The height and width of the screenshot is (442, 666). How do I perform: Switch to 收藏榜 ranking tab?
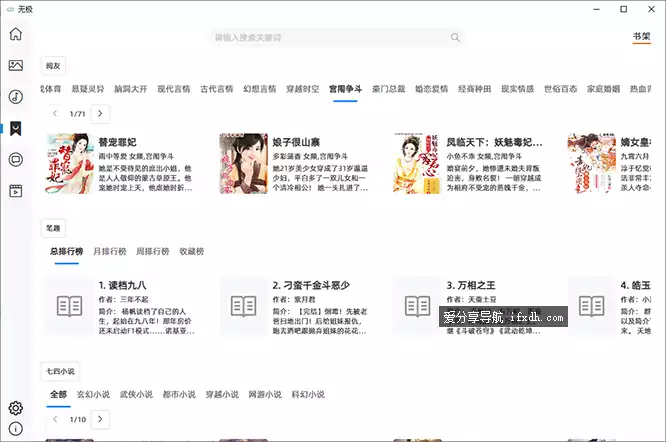coord(192,251)
